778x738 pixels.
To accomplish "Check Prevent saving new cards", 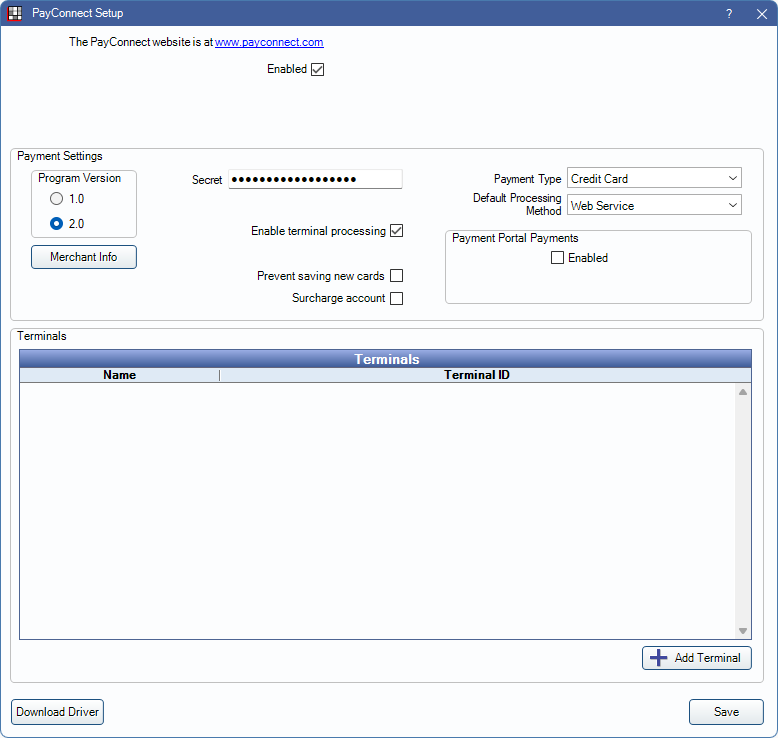I will click(397, 276).
